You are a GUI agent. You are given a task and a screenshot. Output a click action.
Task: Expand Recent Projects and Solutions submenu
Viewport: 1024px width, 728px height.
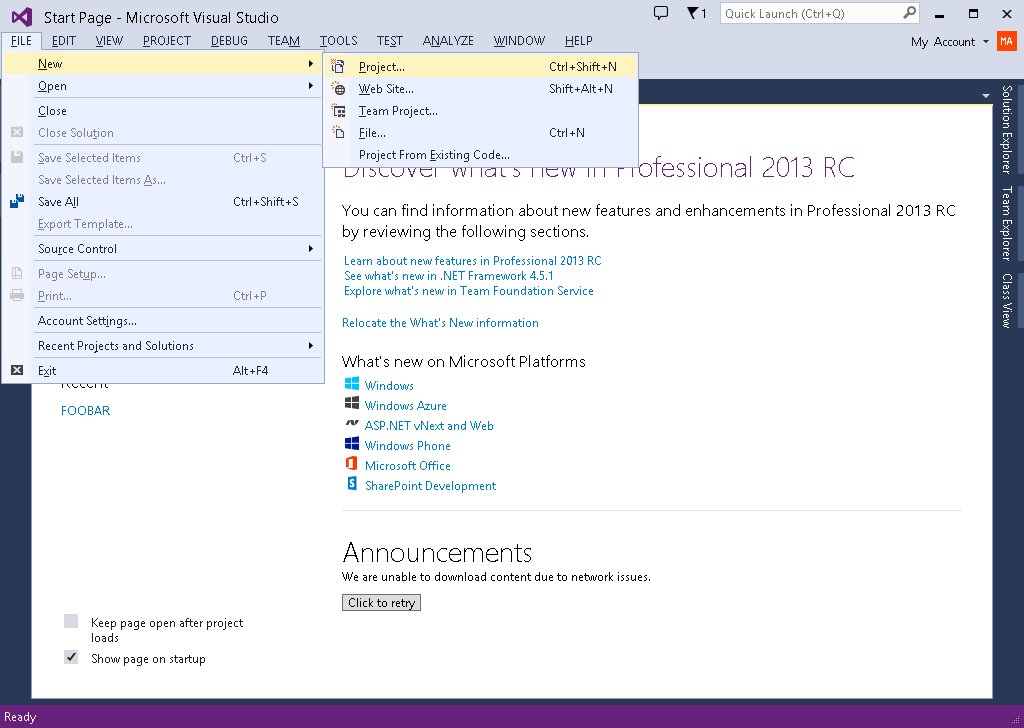tap(311, 345)
